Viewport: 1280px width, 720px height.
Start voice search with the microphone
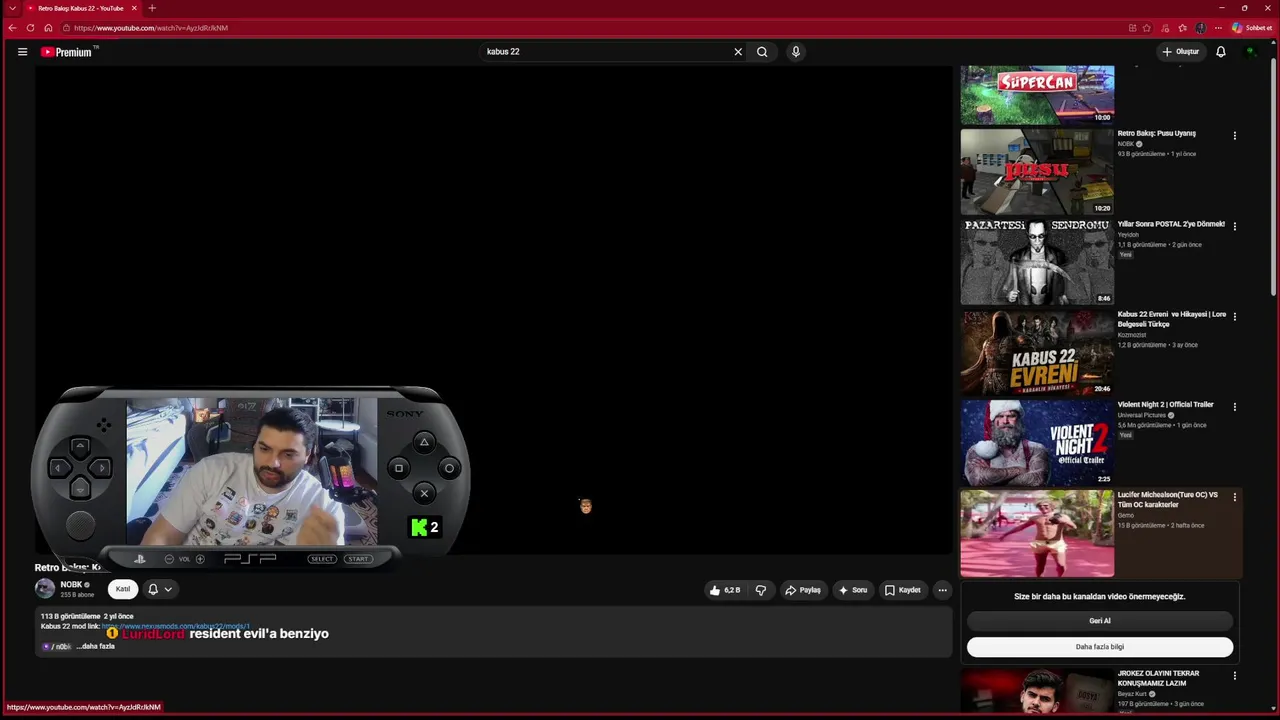tap(795, 52)
